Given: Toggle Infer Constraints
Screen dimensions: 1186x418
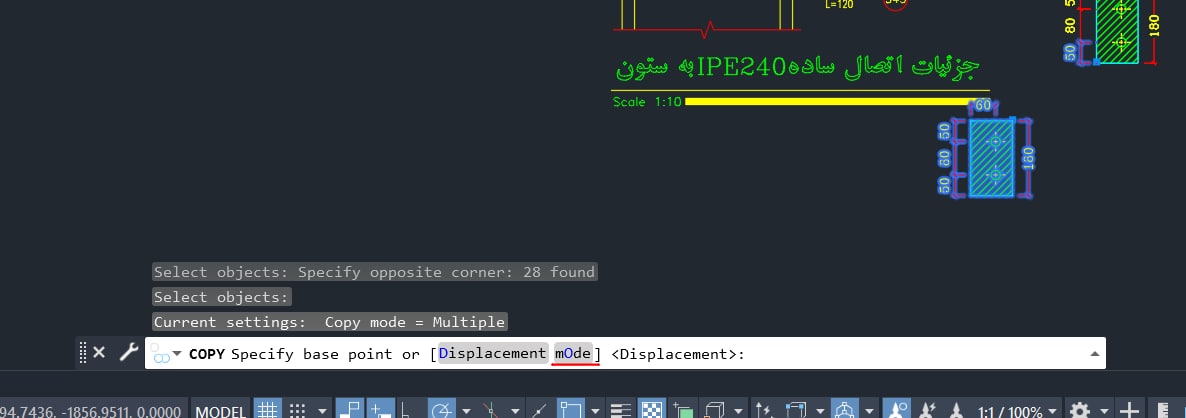Looking at the screenshot, I should 349,410.
